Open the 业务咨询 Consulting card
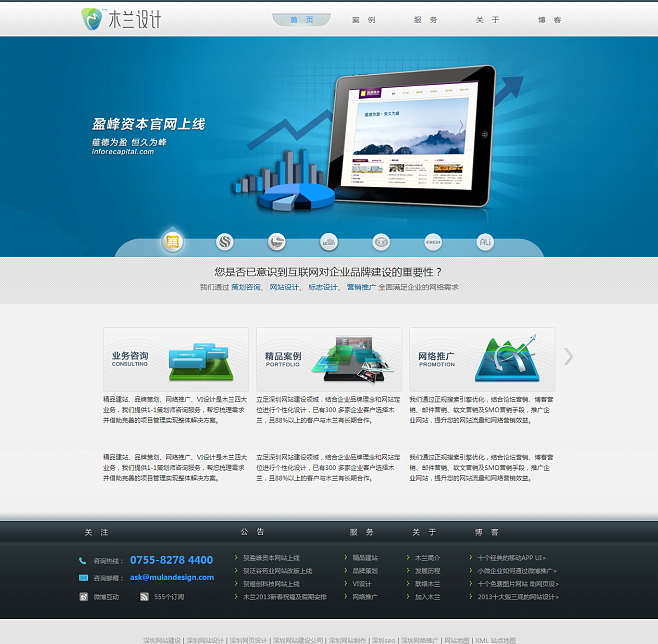The width and height of the screenshot is (658, 644). pos(176,359)
